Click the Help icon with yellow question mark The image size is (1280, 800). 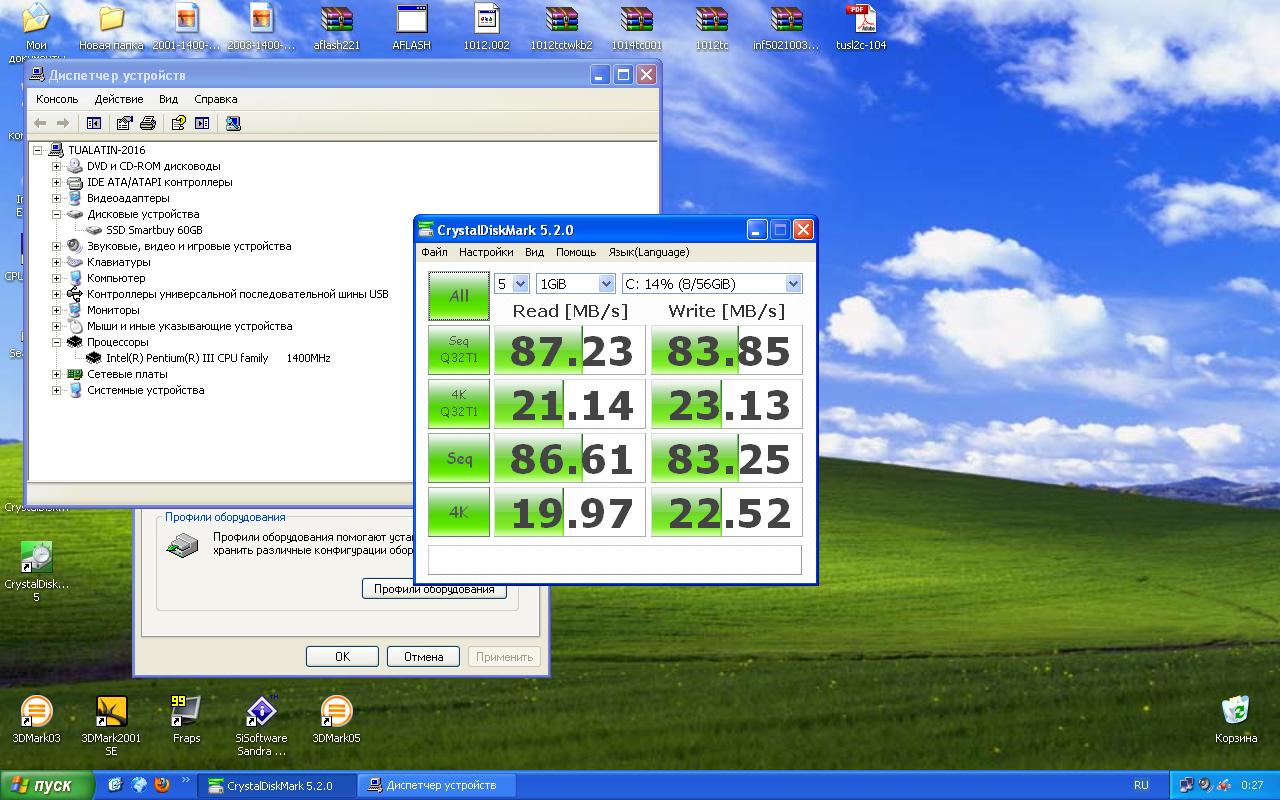click(178, 123)
